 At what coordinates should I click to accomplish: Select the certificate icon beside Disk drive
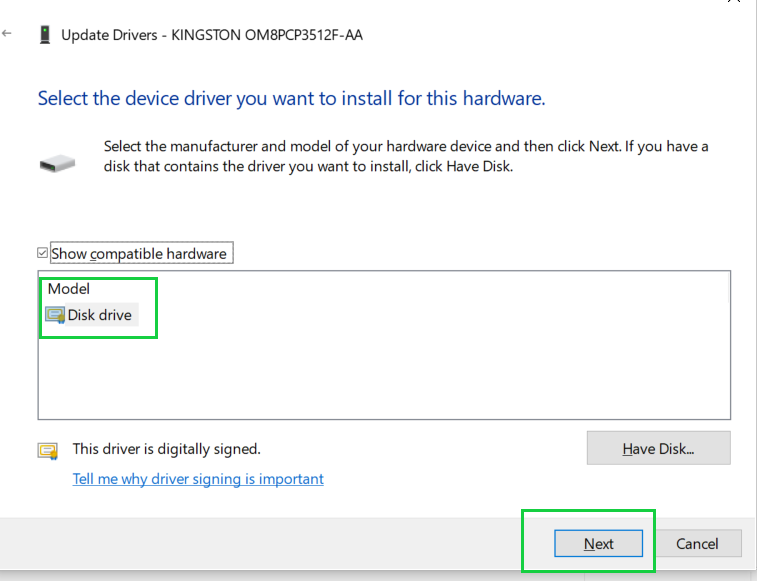pos(55,315)
